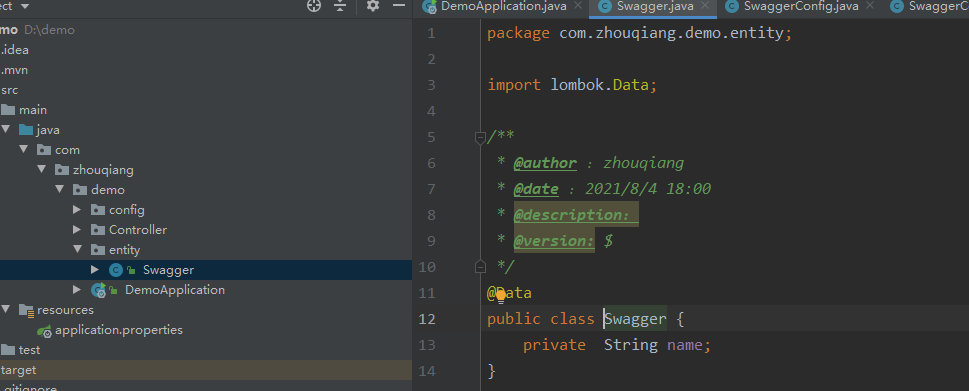This screenshot has height=391, width=969.
Task: Click the locate/select opened file crosshair icon
Action: (x=314, y=6)
